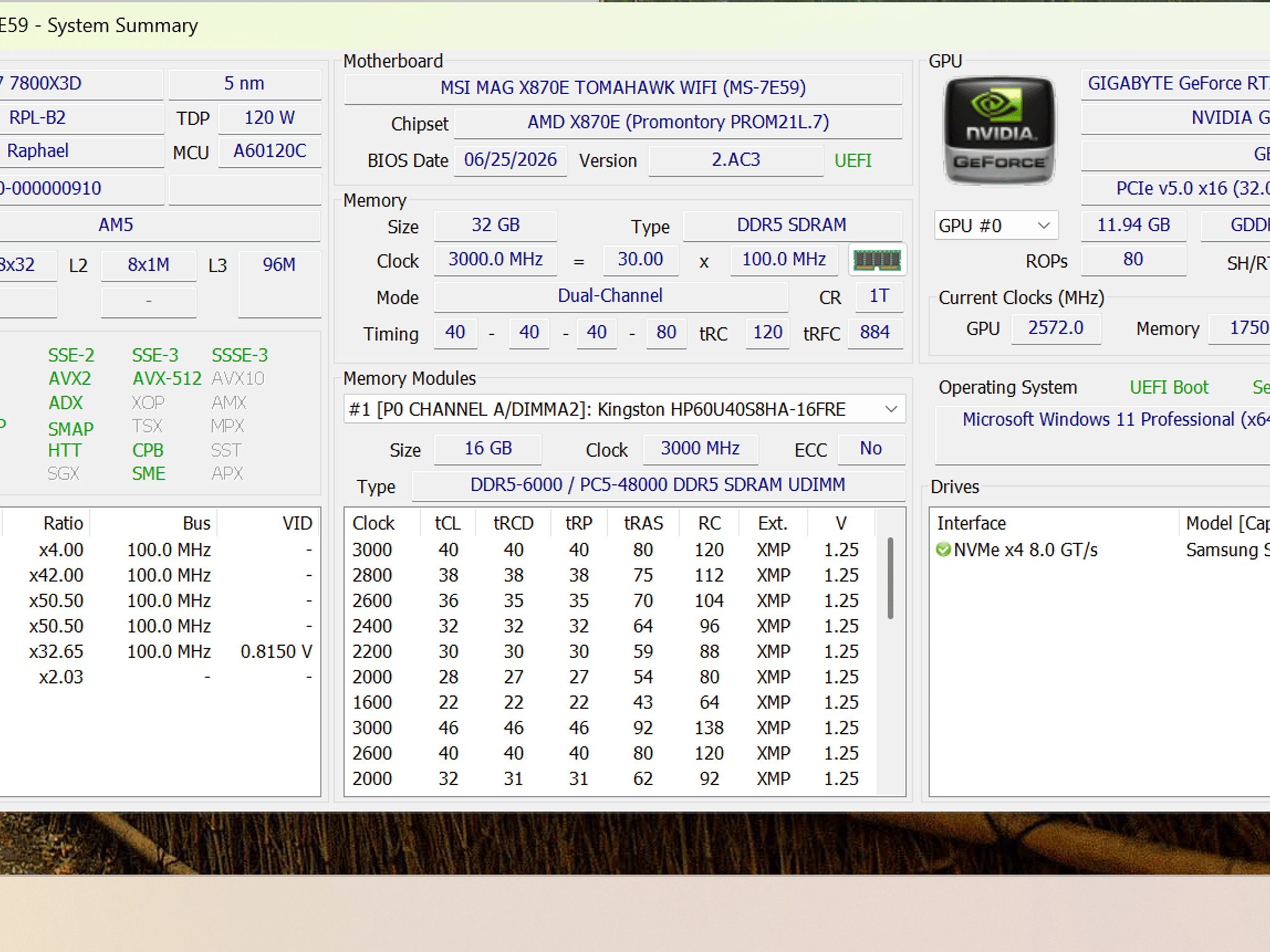Click the motherboard name MSI MAG X870E TOMAHAWK field
Image resolution: width=1270 pixels, height=952 pixels.
coord(623,88)
